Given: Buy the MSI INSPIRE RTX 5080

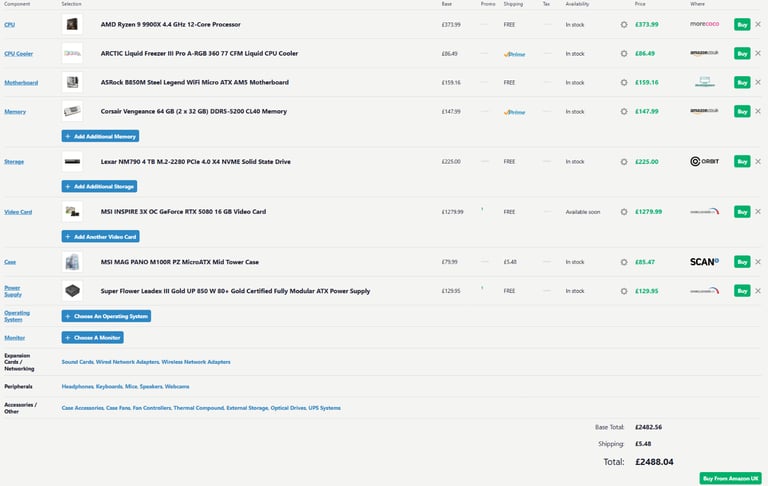Looking at the screenshot, I should coord(742,212).
